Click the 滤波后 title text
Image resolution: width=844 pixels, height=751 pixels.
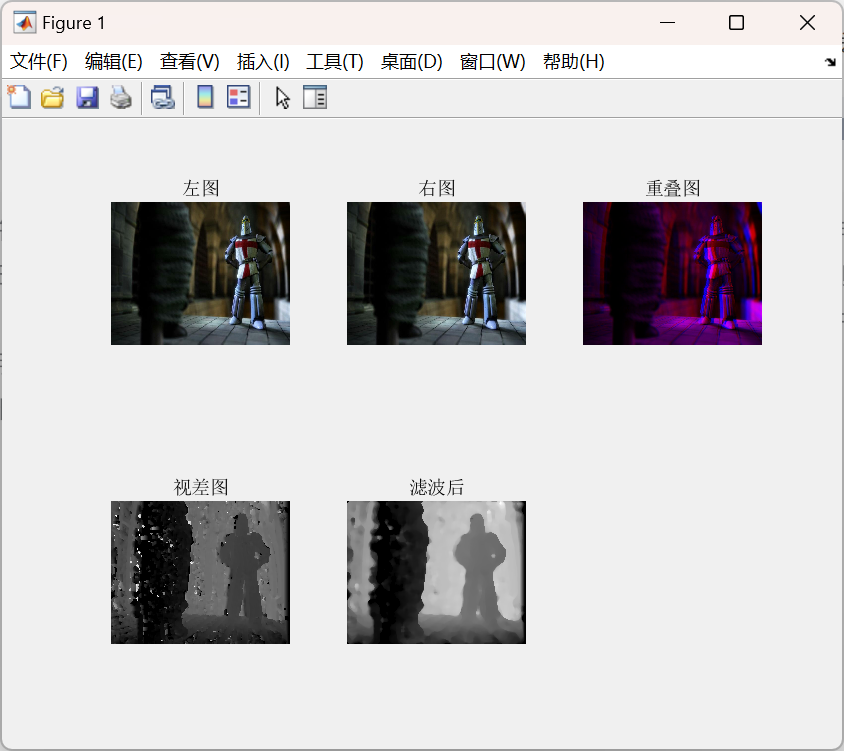point(437,487)
